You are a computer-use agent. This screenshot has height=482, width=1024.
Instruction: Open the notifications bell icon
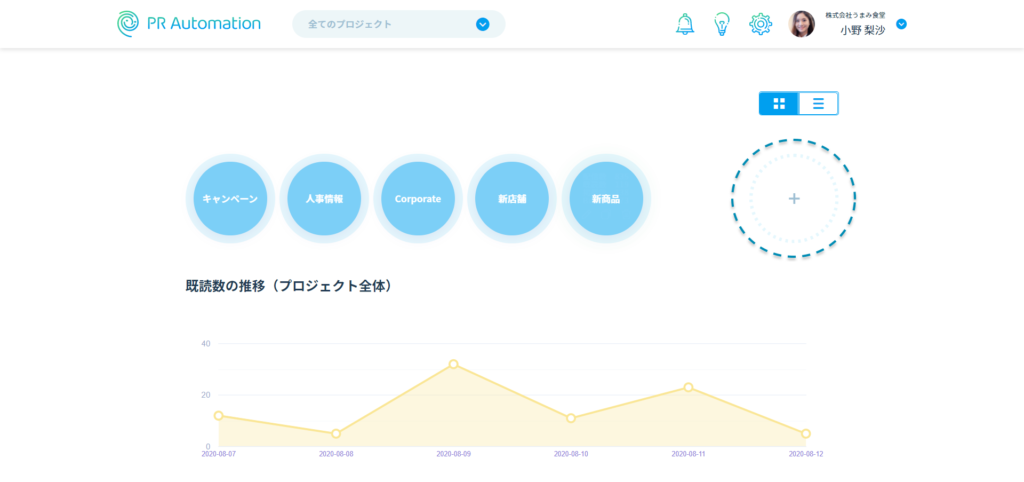(685, 24)
